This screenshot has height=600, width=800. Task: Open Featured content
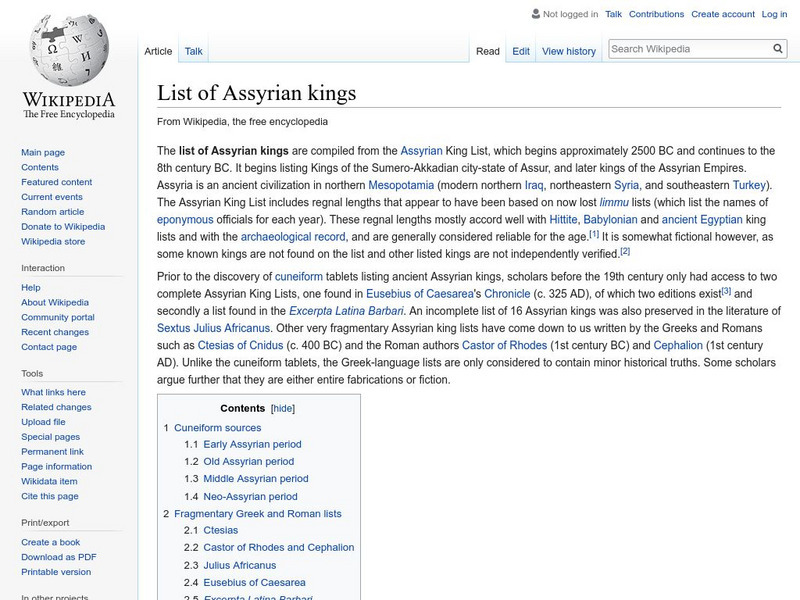coord(57,182)
